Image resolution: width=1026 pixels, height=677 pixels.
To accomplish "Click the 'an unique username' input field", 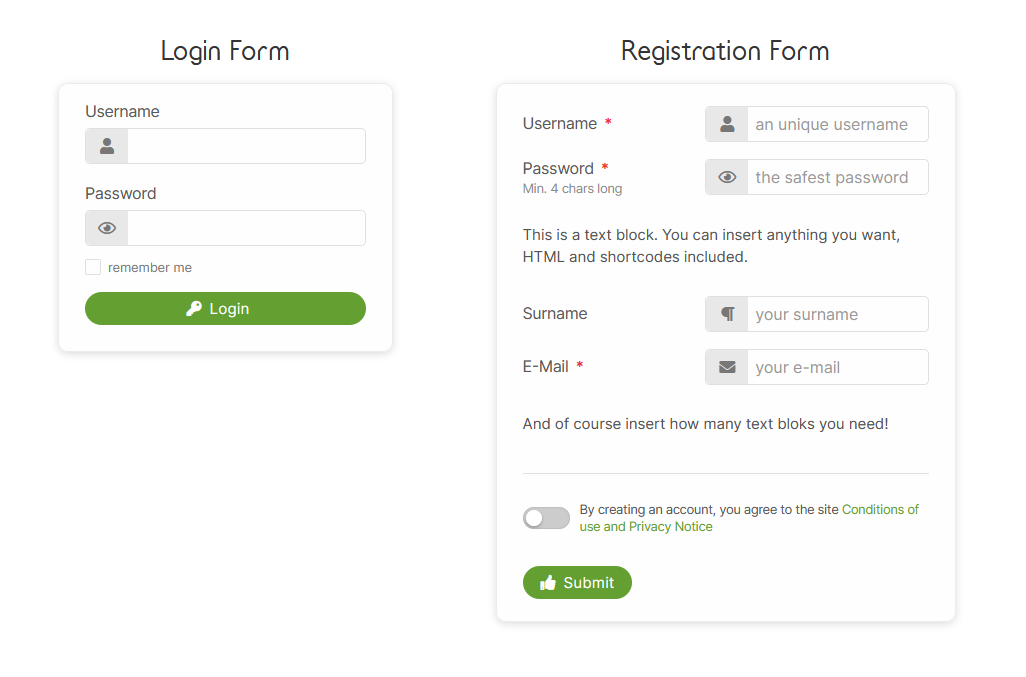I will [x=837, y=124].
